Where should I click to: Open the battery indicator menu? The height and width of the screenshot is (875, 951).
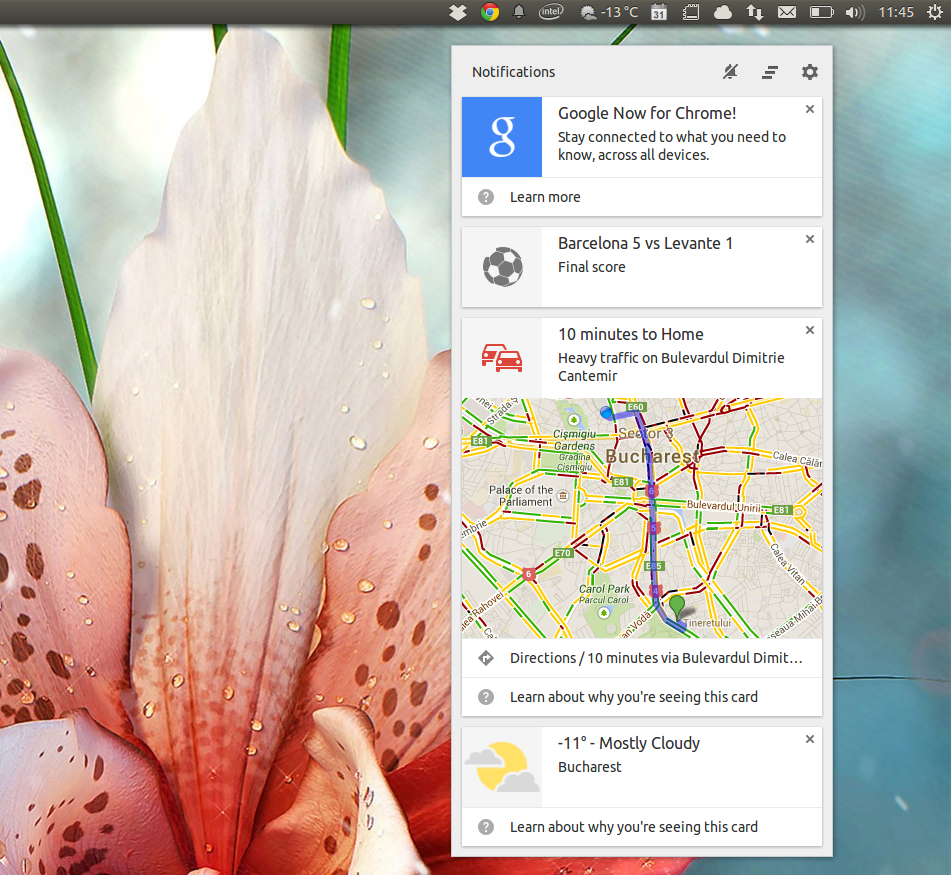click(x=822, y=12)
